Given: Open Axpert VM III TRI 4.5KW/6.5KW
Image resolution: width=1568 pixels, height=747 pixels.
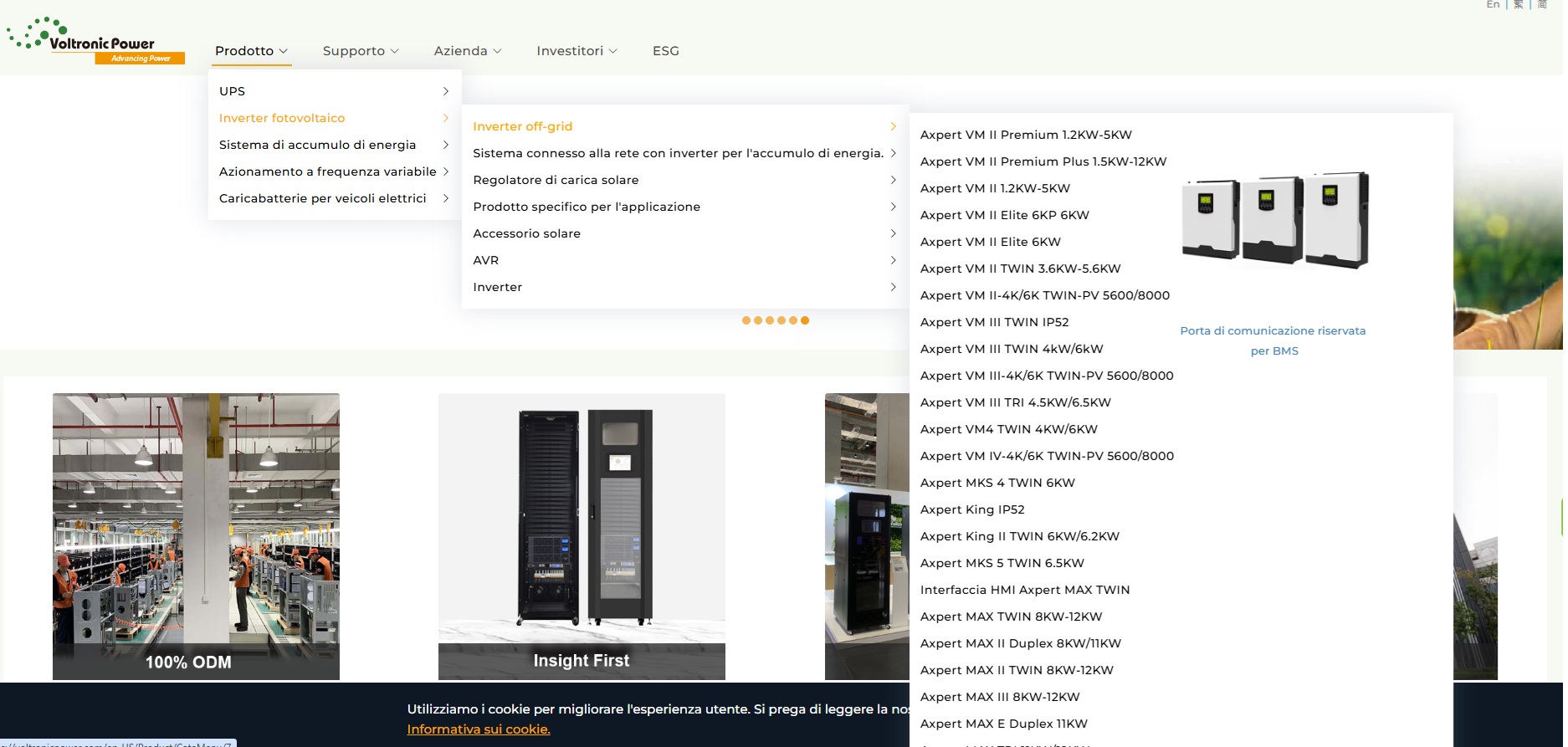Looking at the screenshot, I should 1016,402.
